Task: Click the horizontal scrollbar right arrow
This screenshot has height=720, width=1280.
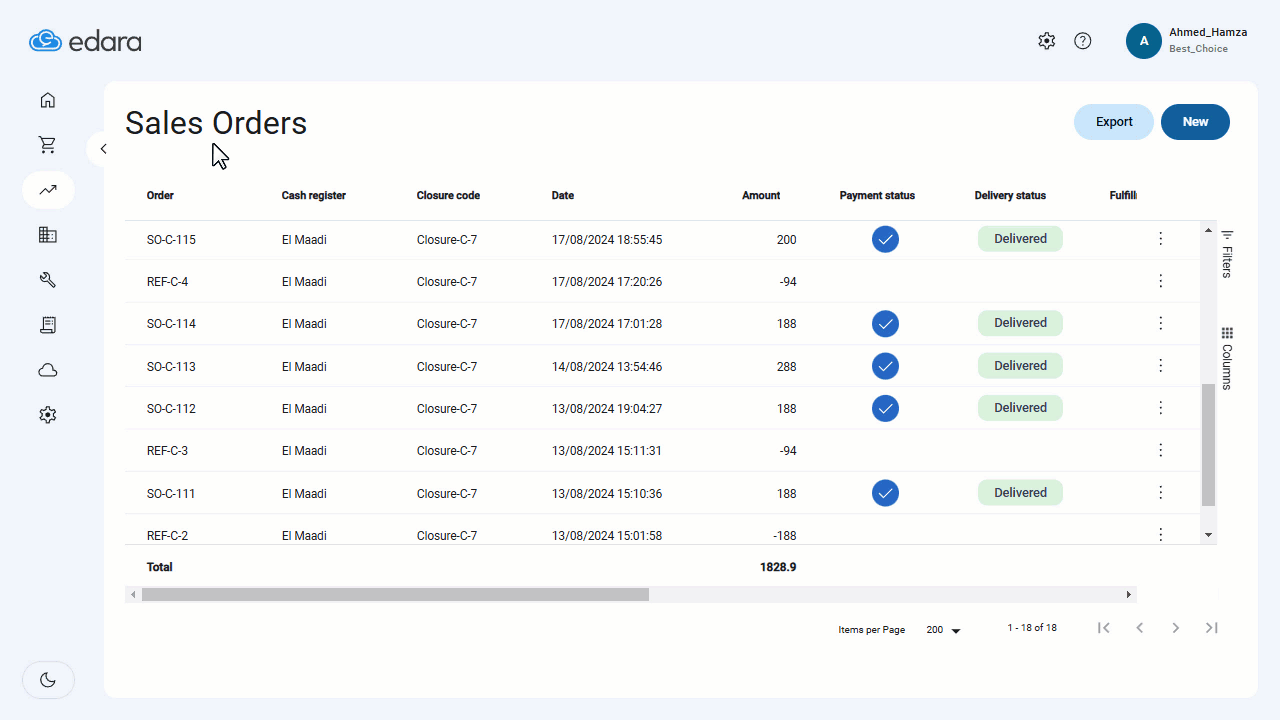Action: [1129, 594]
